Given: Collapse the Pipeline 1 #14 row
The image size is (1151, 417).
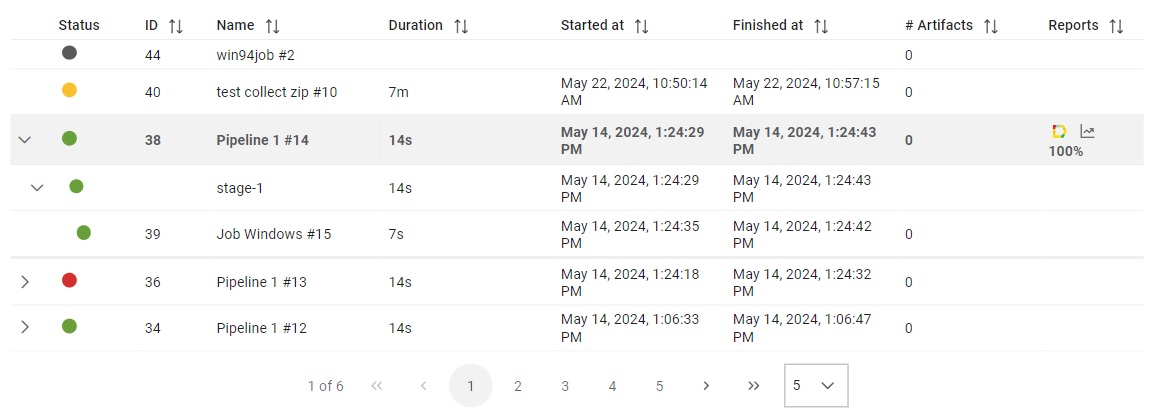Looking at the screenshot, I should pyautogui.click(x=24, y=139).
